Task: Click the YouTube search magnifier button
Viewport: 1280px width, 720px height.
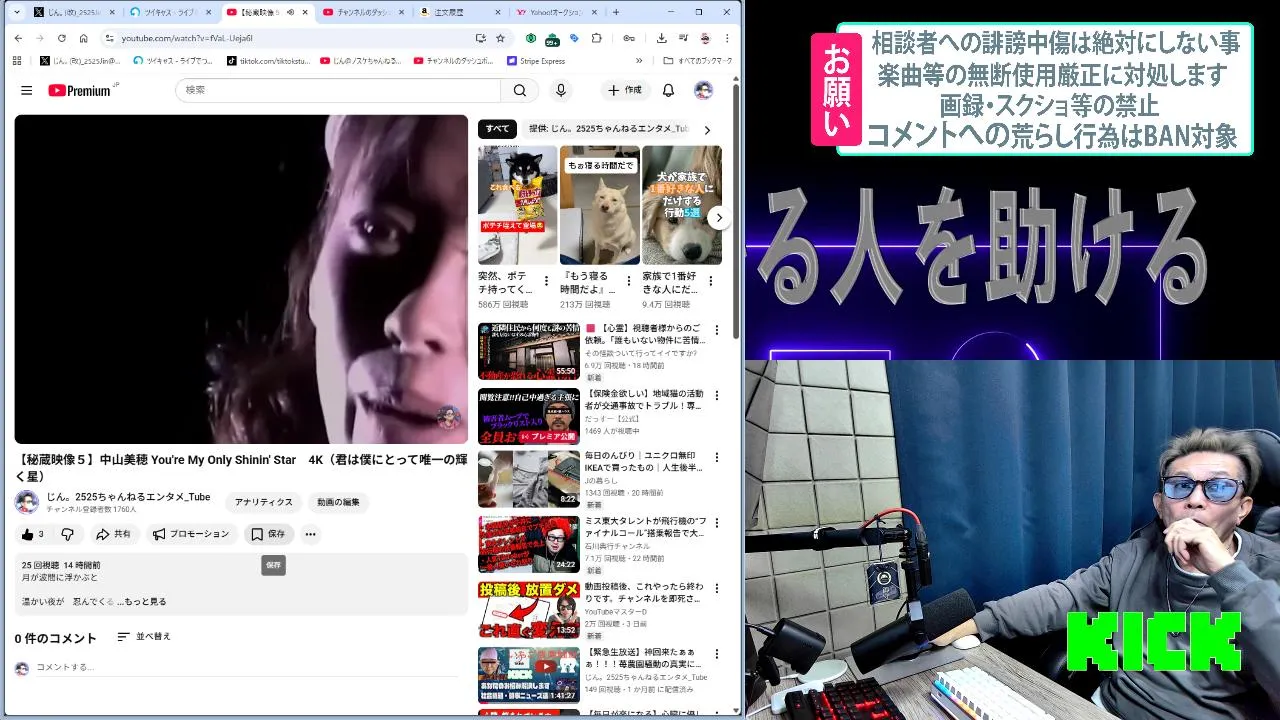Action: [x=520, y=90]
